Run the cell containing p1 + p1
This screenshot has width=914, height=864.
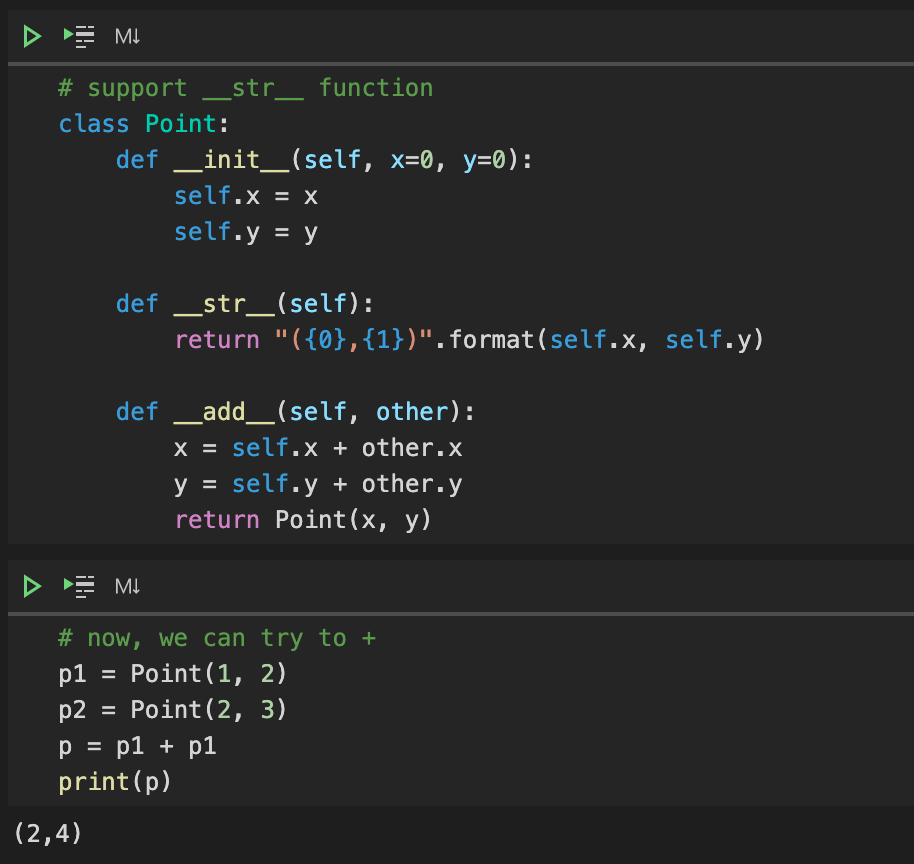[x=30, y=586]
